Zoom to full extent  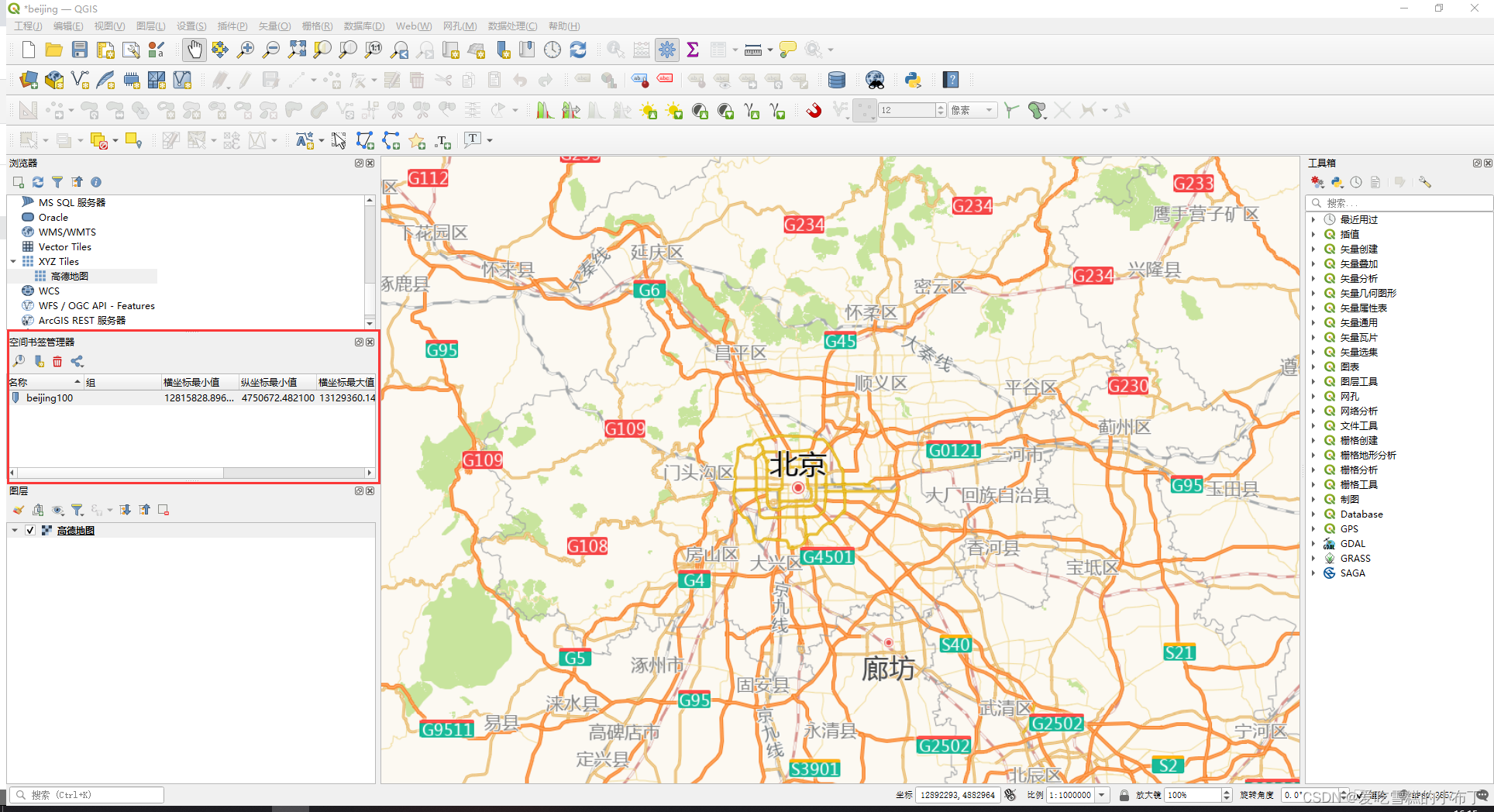point(297,50)
